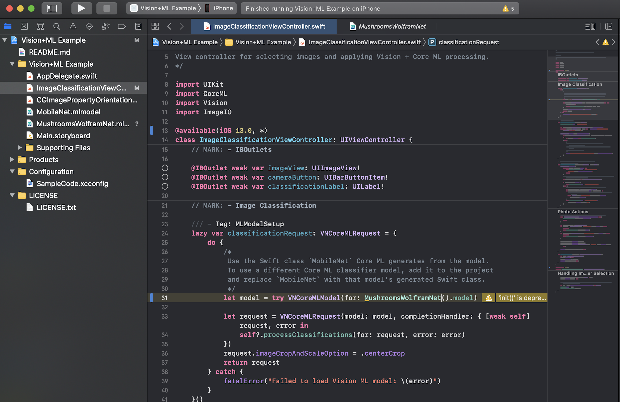The height and width of the screenshot is (402, 620).
Task: Toggle the imageView IBOutlet connection circle
Action: point(165,170)
